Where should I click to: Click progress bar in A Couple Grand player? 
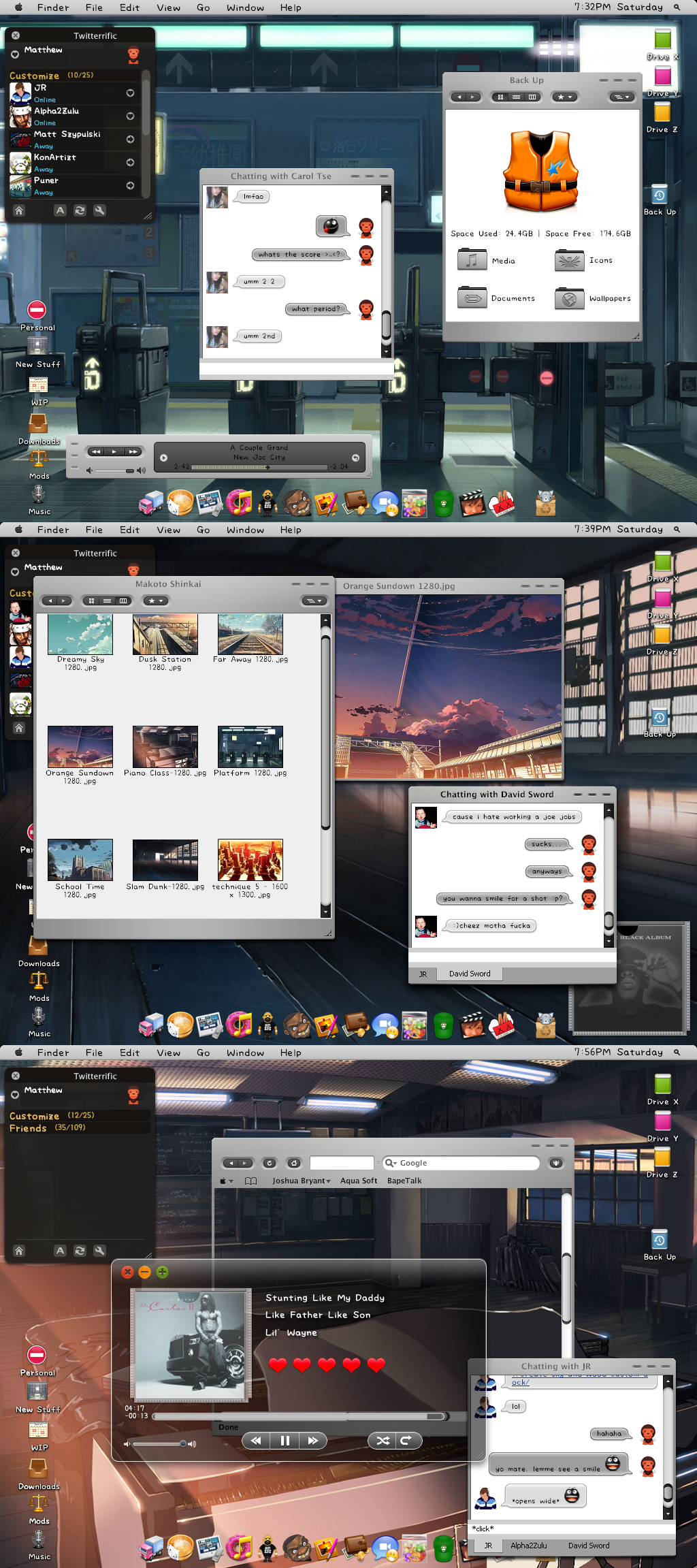[x=259, y=467]
